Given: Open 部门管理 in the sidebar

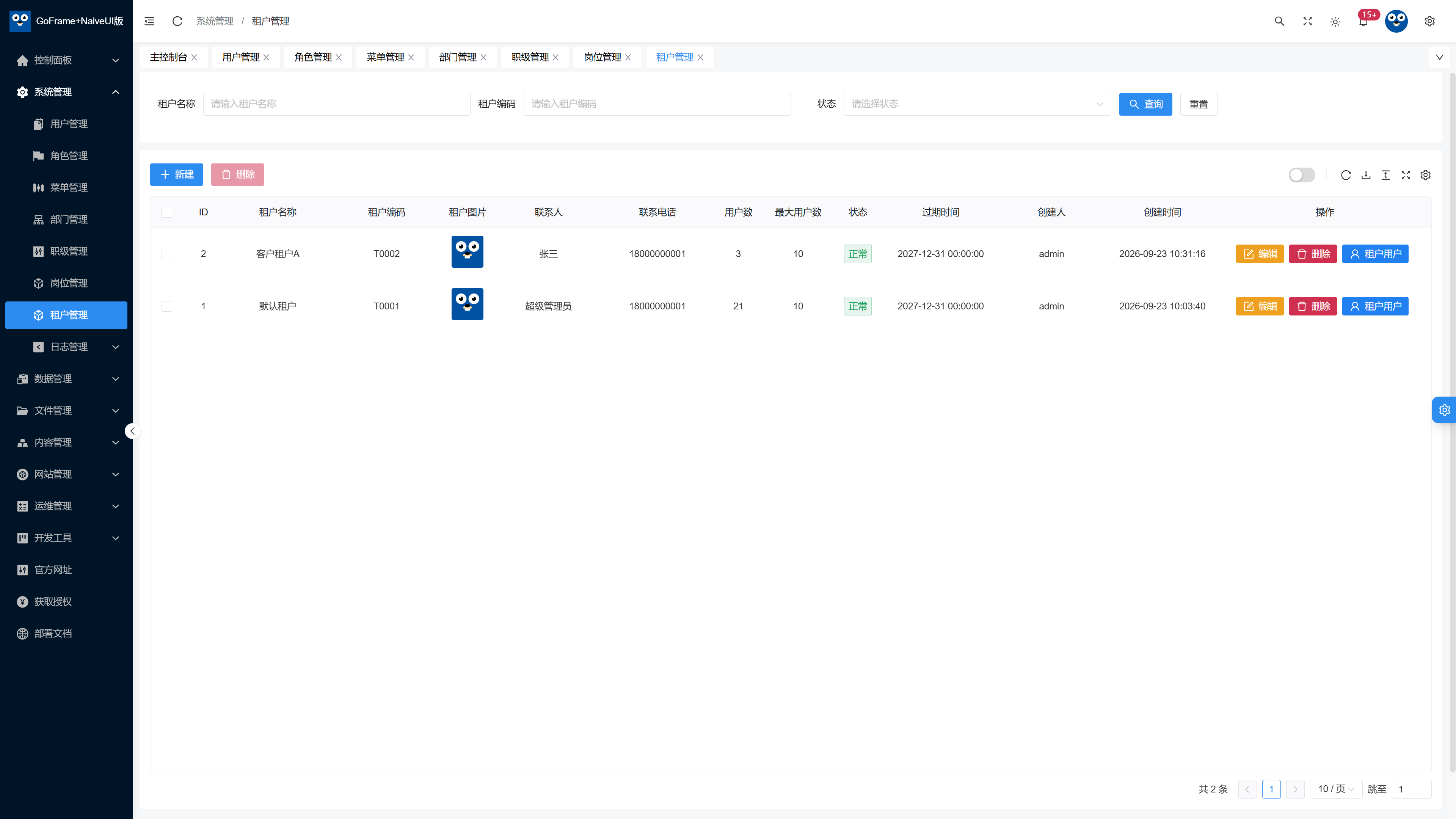Looking at the screenshot, I should (x=66, y=219).
